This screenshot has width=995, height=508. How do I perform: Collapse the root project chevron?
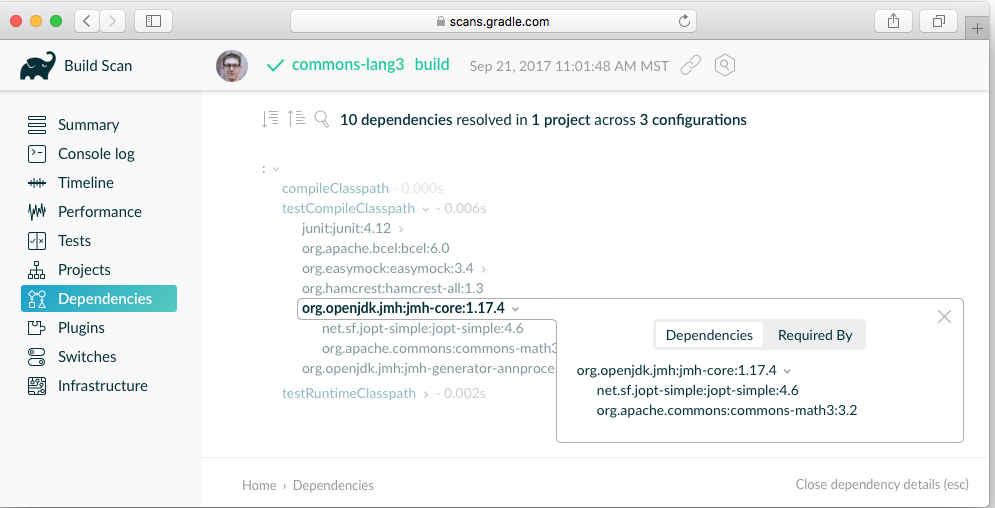(275, 169)
